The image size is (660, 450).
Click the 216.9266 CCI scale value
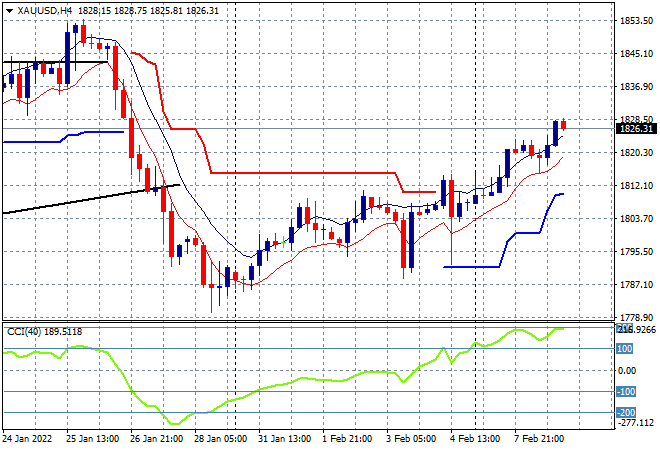coord(636,329)
